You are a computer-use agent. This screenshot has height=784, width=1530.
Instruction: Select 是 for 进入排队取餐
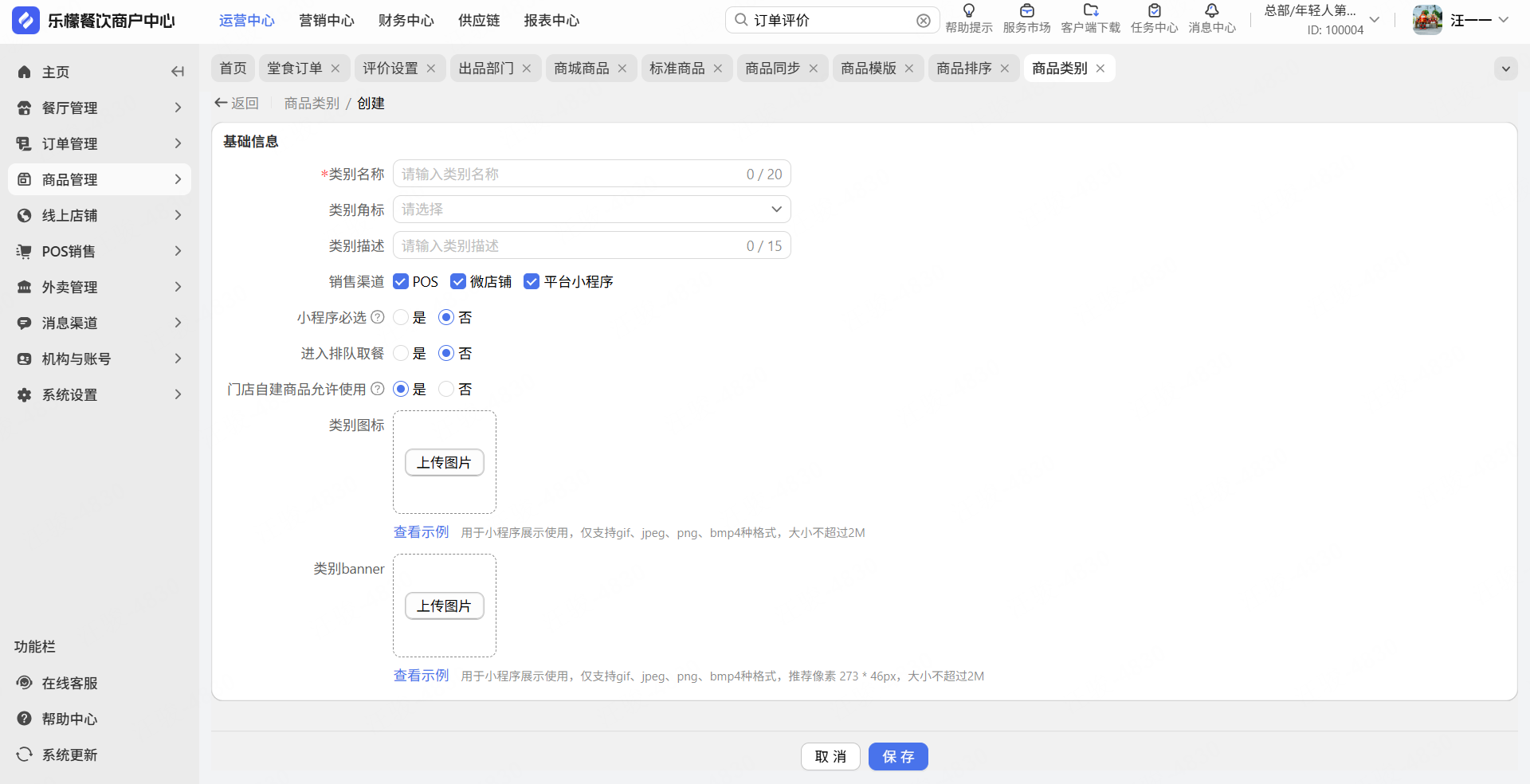(401, 353)
